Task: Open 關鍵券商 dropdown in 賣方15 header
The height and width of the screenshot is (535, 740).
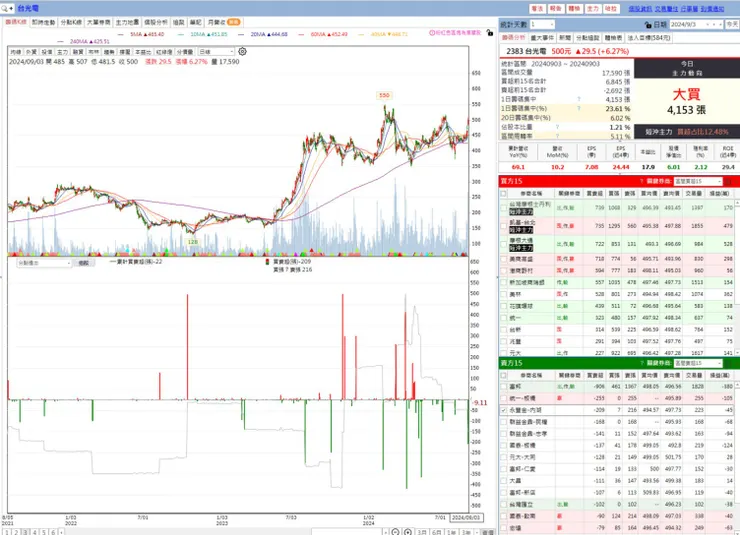Action: [698, 363]
